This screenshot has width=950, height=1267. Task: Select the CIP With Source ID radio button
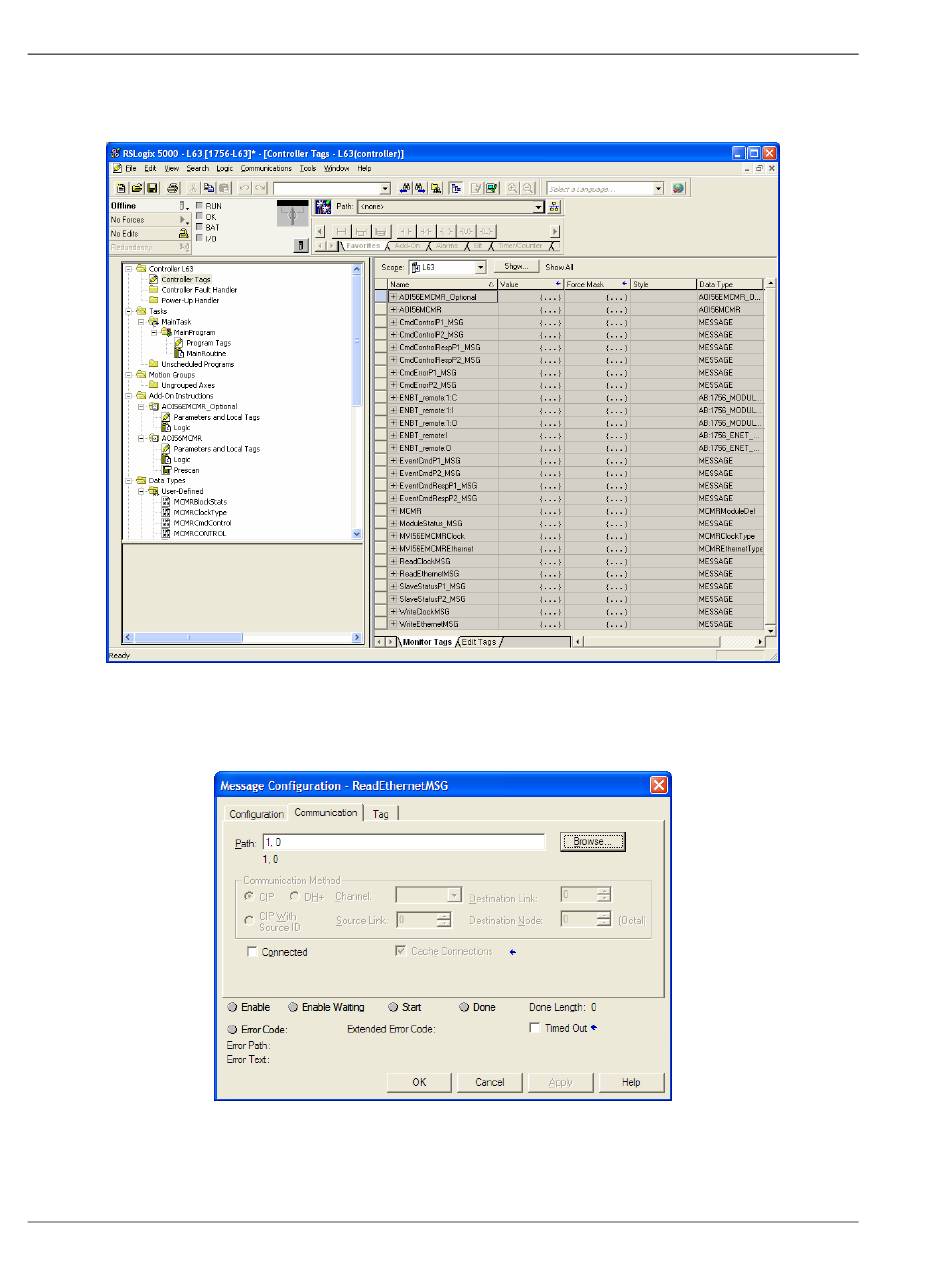click(249, 920)
